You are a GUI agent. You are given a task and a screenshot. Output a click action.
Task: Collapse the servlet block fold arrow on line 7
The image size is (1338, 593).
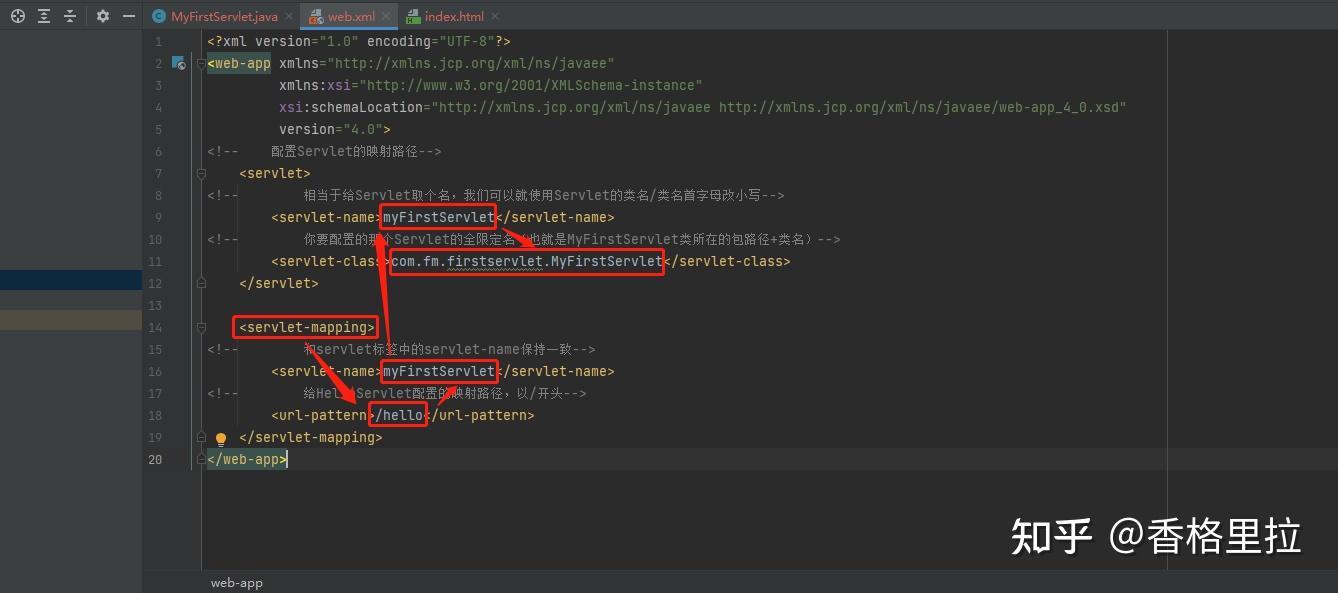coord(201,172)
